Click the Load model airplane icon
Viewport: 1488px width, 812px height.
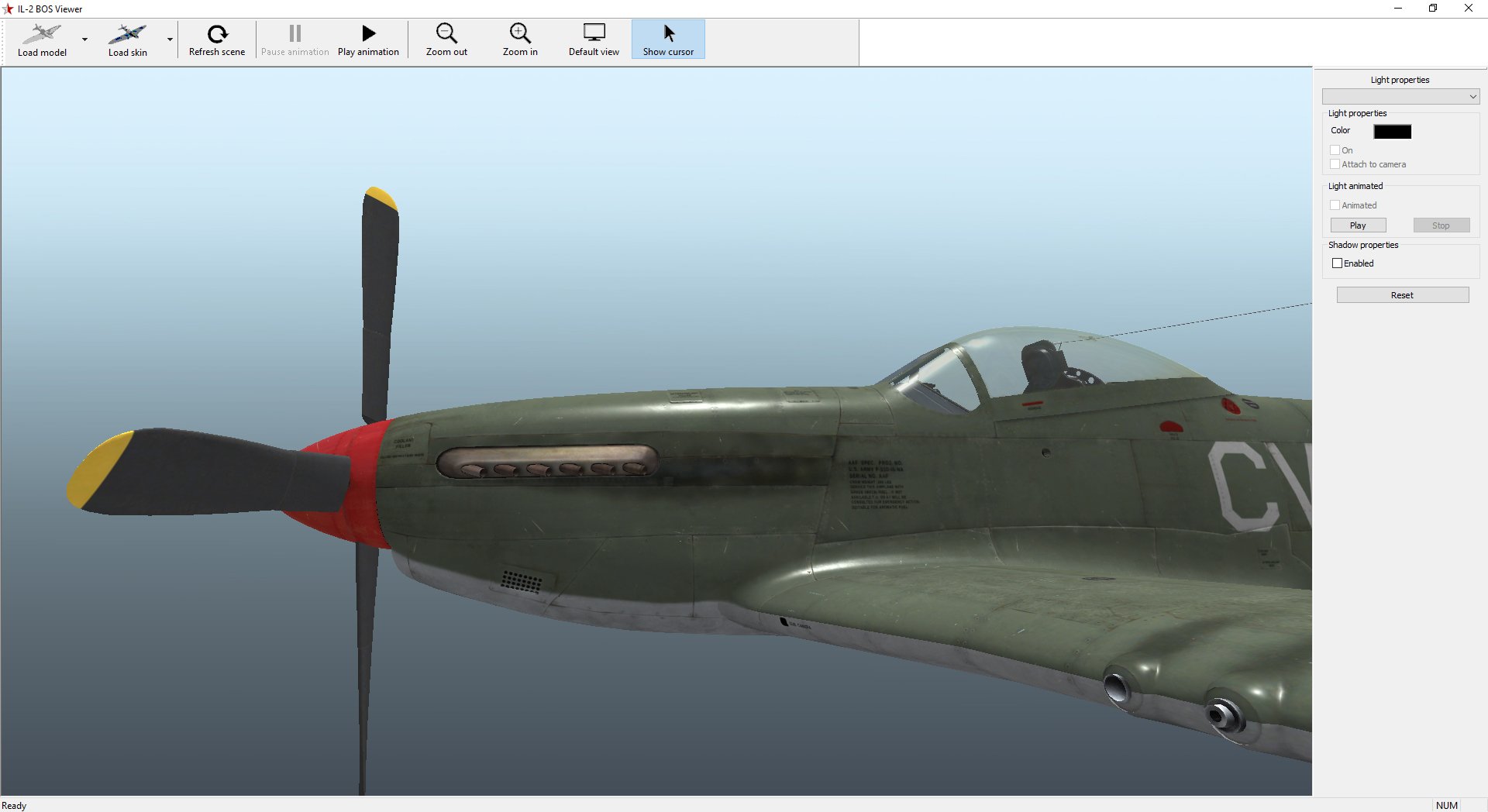click(x=42, y=33)
